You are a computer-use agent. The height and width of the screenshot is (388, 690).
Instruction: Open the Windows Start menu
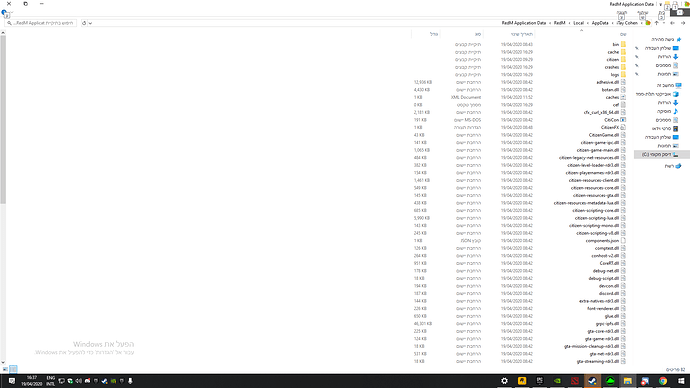[681, 381]
